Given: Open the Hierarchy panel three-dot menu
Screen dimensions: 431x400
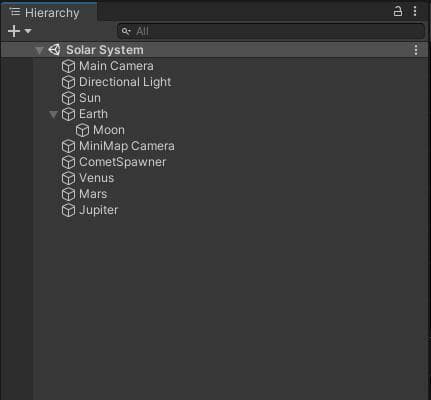Looking at the screenshot, I should pyautogui.click(x=415, y=11).
